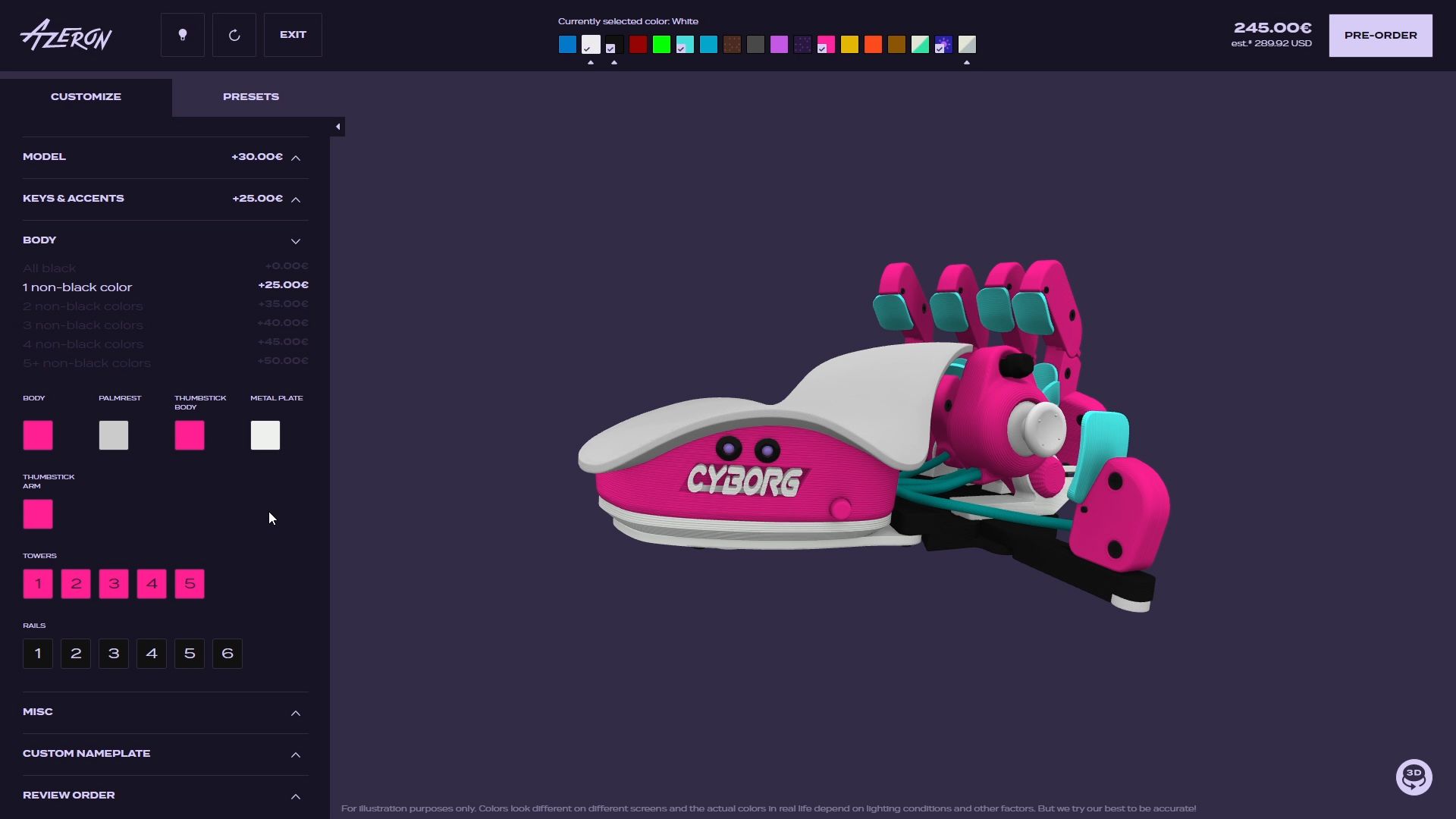Open the CUSTOMIZE tab

click(x=86, y=97)
